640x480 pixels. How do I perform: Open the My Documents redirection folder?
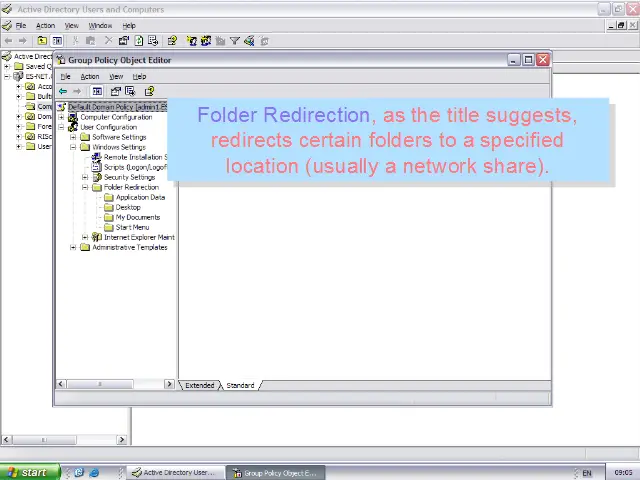click(138, 217)
